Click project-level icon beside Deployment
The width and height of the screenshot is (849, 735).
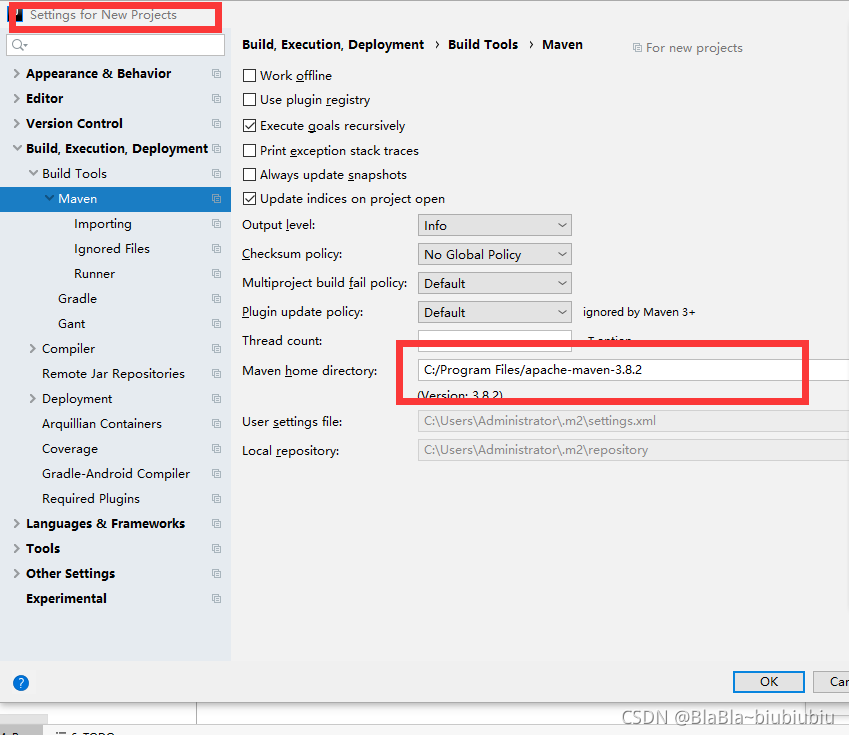coord(217,399)
